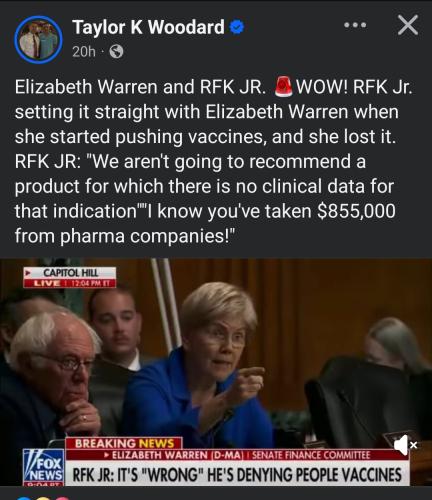Click the Breaking News banner

tap(124, 443)
